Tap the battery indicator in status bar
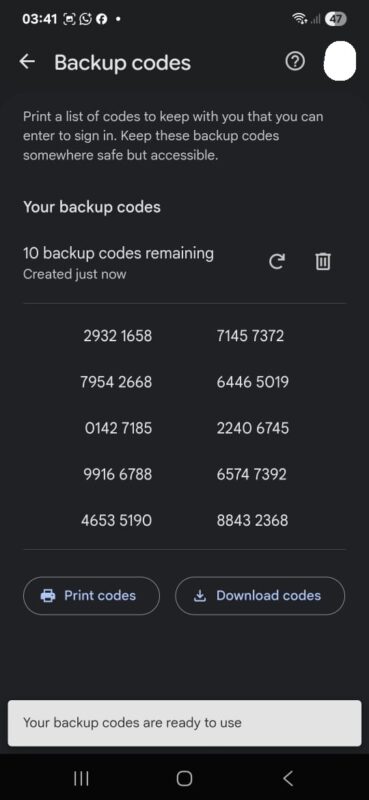Viewport: 369px width, 800px height. pos(337,19)
